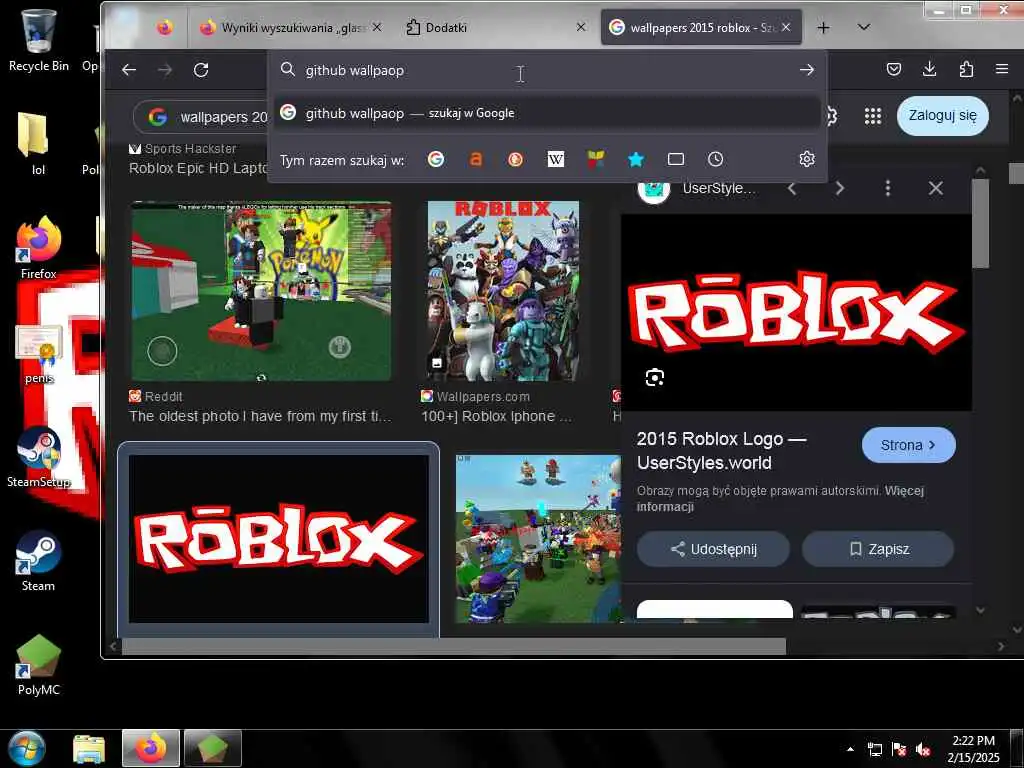Open the Pocket save icon in toolbar
This screenshot has height=768, width=1024.
pos(893,69)
